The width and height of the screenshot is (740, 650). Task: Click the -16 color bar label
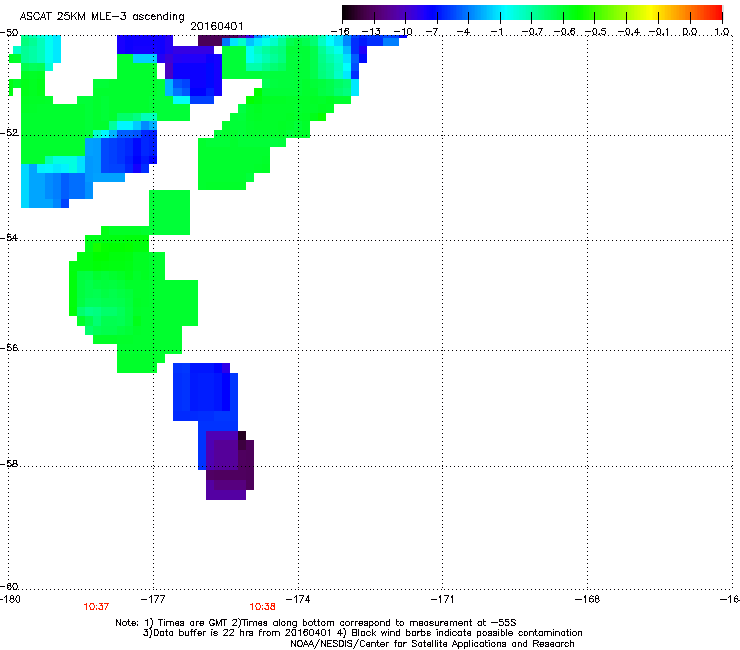pyautogui.click(x=340, y=32)
